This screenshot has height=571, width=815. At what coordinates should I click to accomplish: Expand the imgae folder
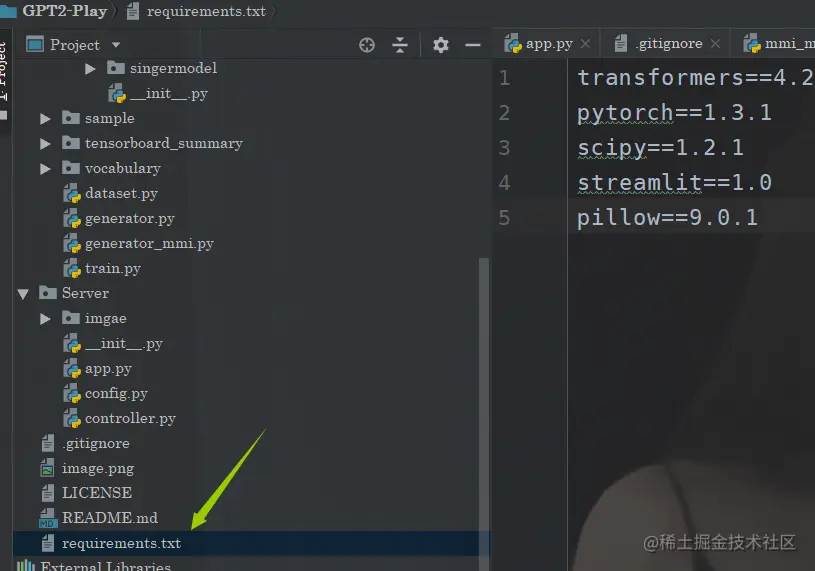pyautogui.click(x=45, y=318)
